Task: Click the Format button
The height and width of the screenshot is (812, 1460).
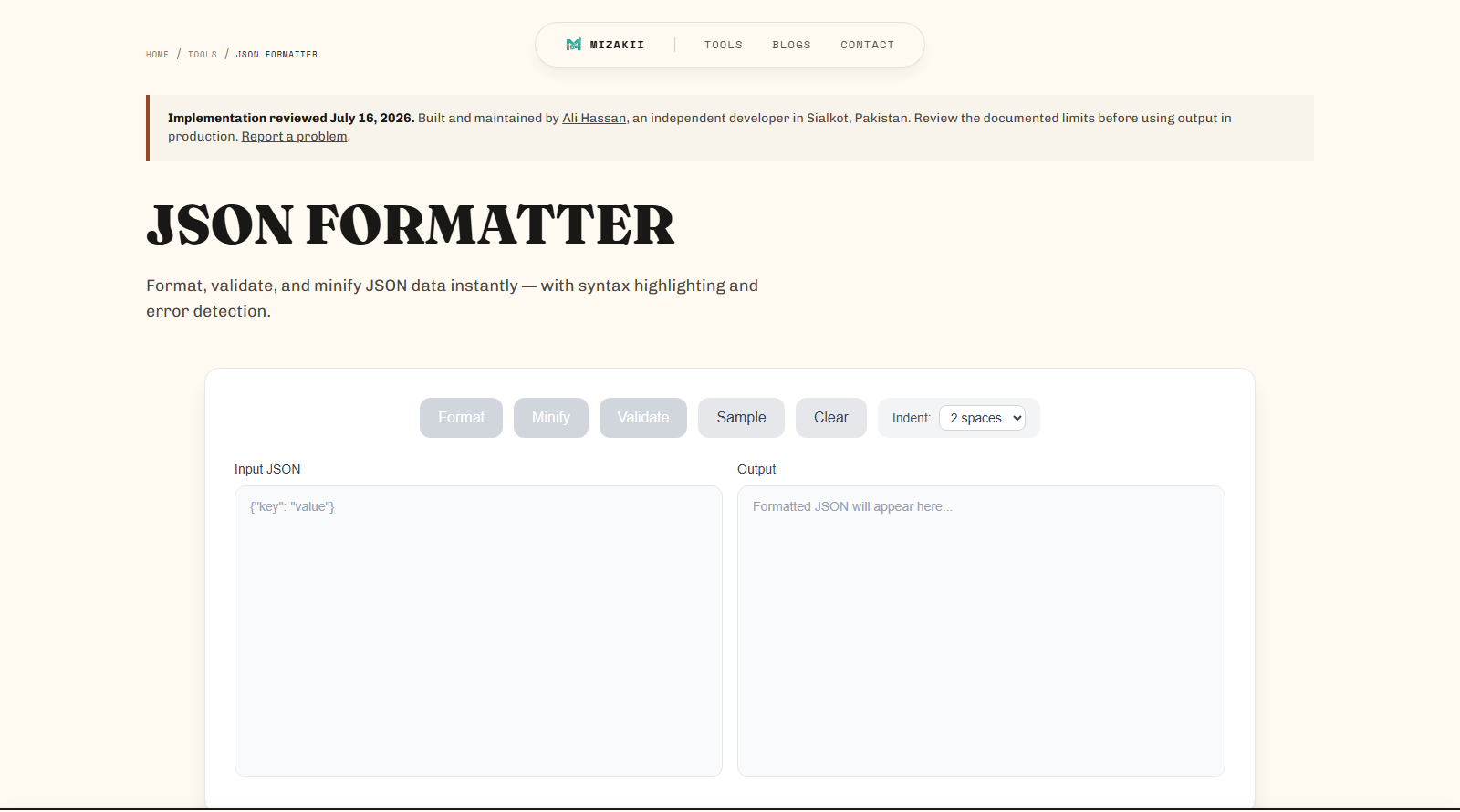Action: coord(461,418)
